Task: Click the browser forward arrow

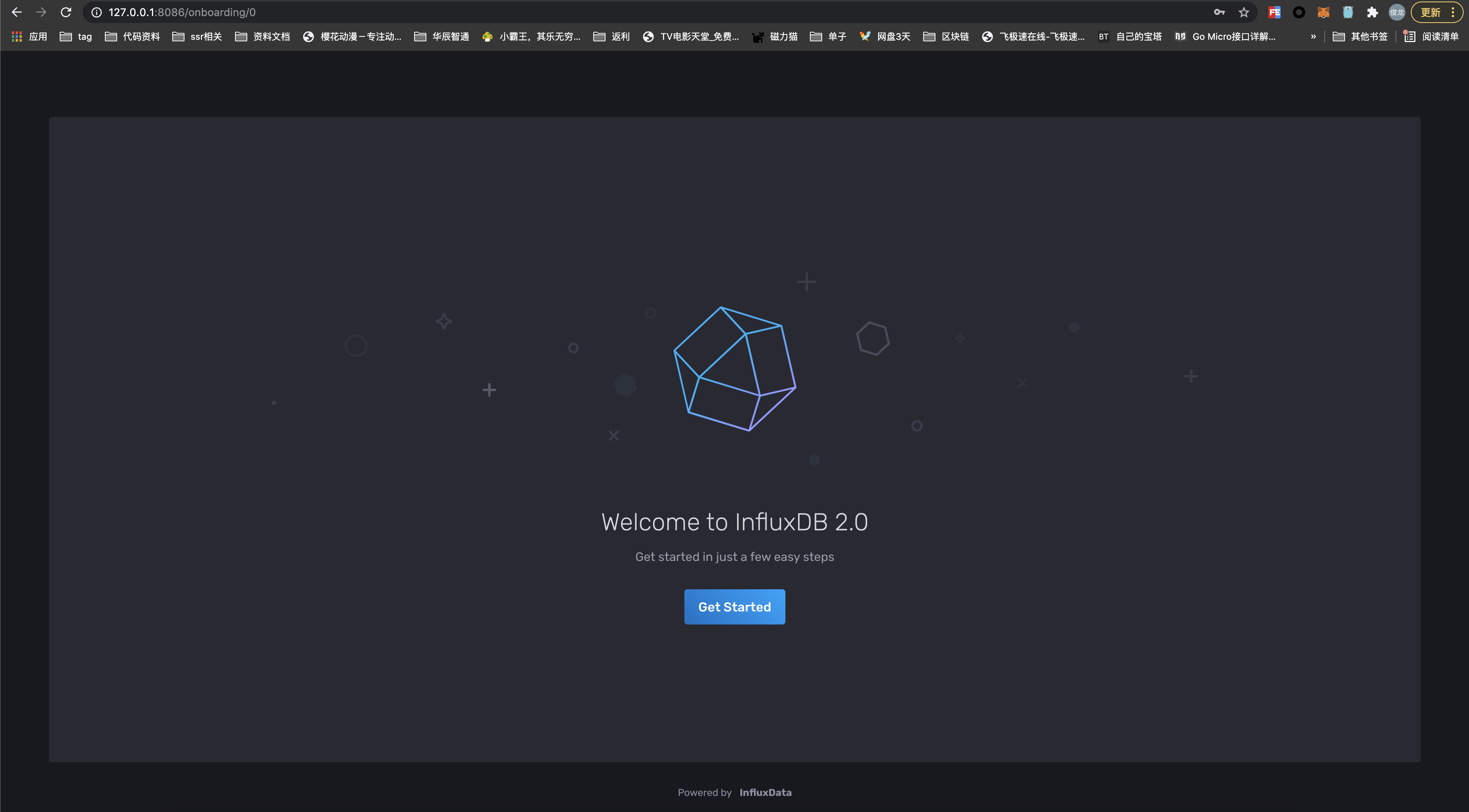Action: tap(41, 12)
